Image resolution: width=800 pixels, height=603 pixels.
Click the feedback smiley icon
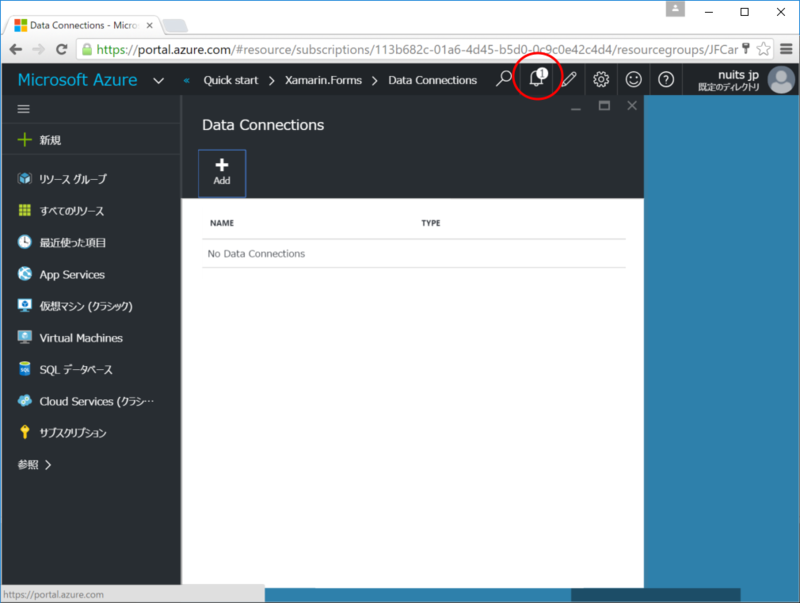coord(633,79)
